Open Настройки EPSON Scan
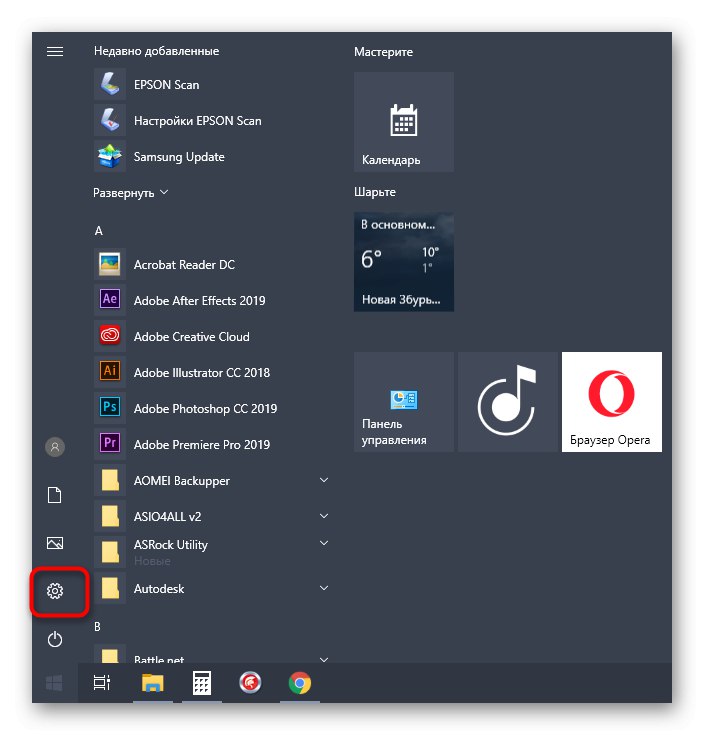The height and width of the screenshot is (735, 704). [x=211, y=120]
